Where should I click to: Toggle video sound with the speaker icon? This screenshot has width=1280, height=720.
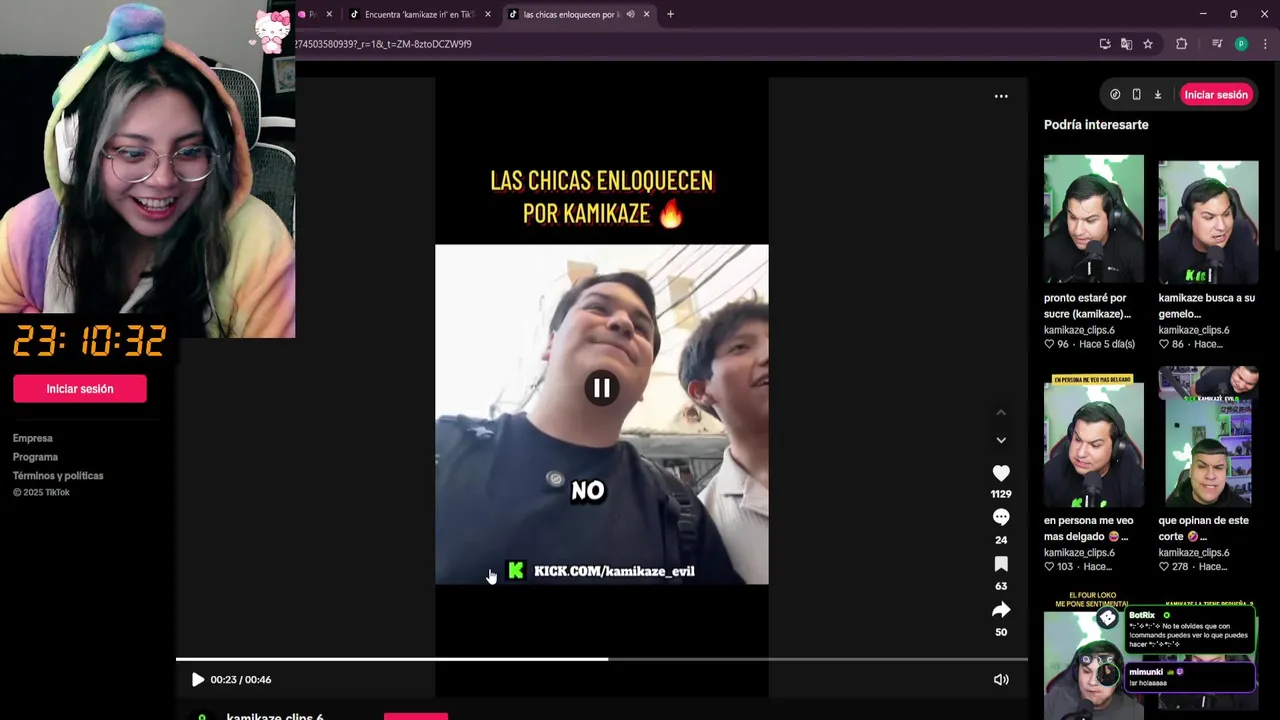tap(1001, 680)
